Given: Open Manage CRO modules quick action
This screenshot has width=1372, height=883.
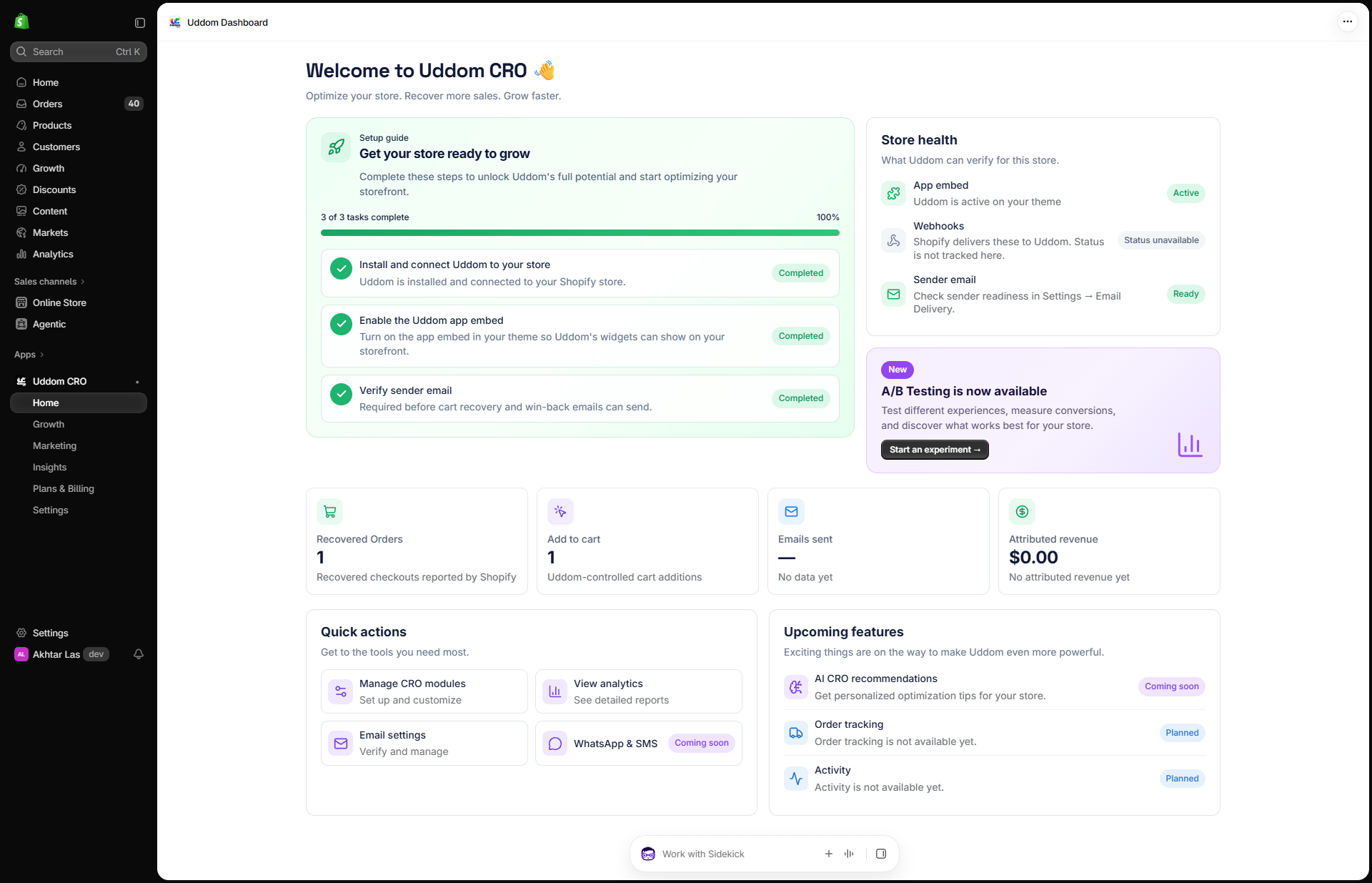Looking at the screenshot, I should 424,691.
